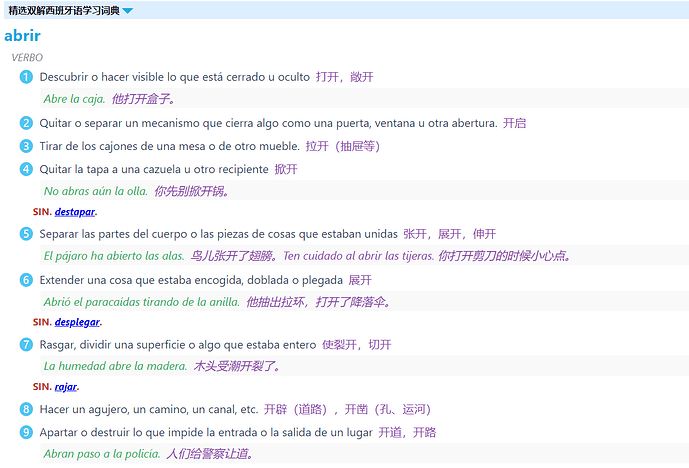Click the example sentence 'Abre la caja.'
Viewport: 689px width, 468px height.
tap(74, 99)
